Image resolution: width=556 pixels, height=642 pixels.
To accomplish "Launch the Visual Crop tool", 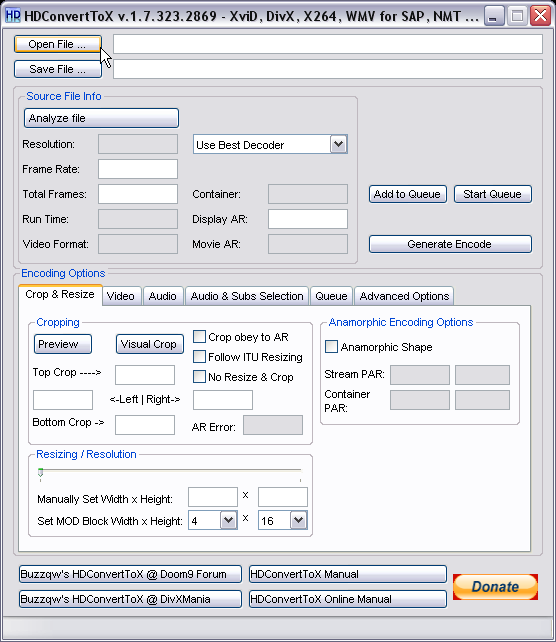I will coord(150,344).
